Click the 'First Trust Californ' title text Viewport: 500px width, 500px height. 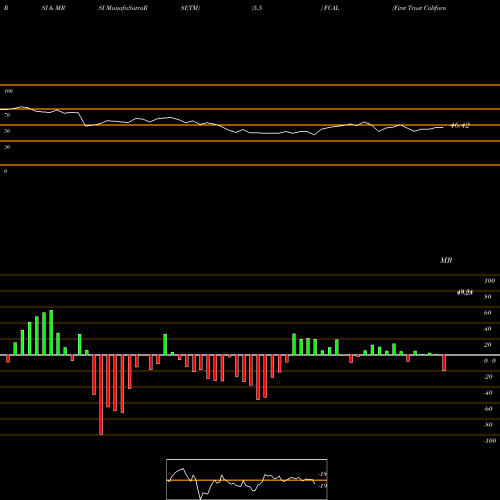coord(419,8)
